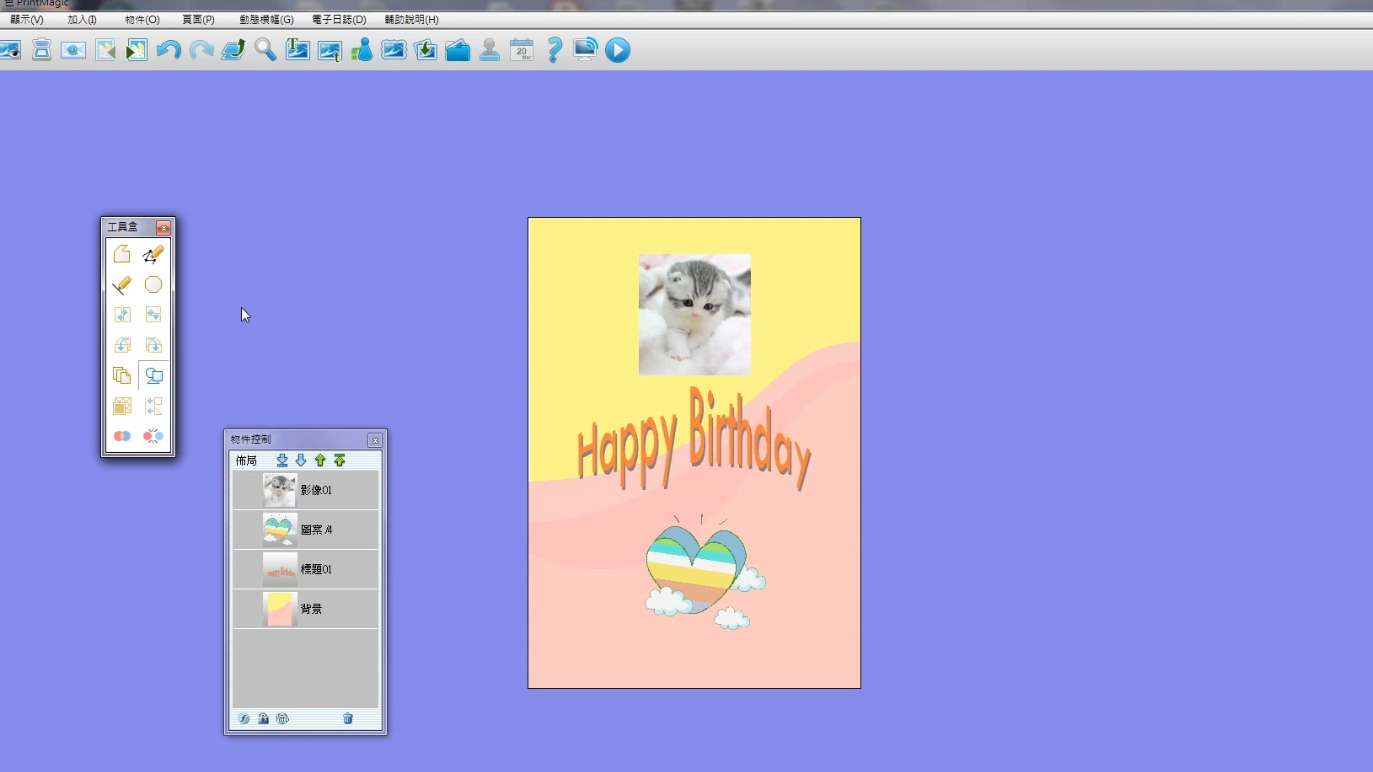Send object to bottom layer arrow

(x=282, y=461)
